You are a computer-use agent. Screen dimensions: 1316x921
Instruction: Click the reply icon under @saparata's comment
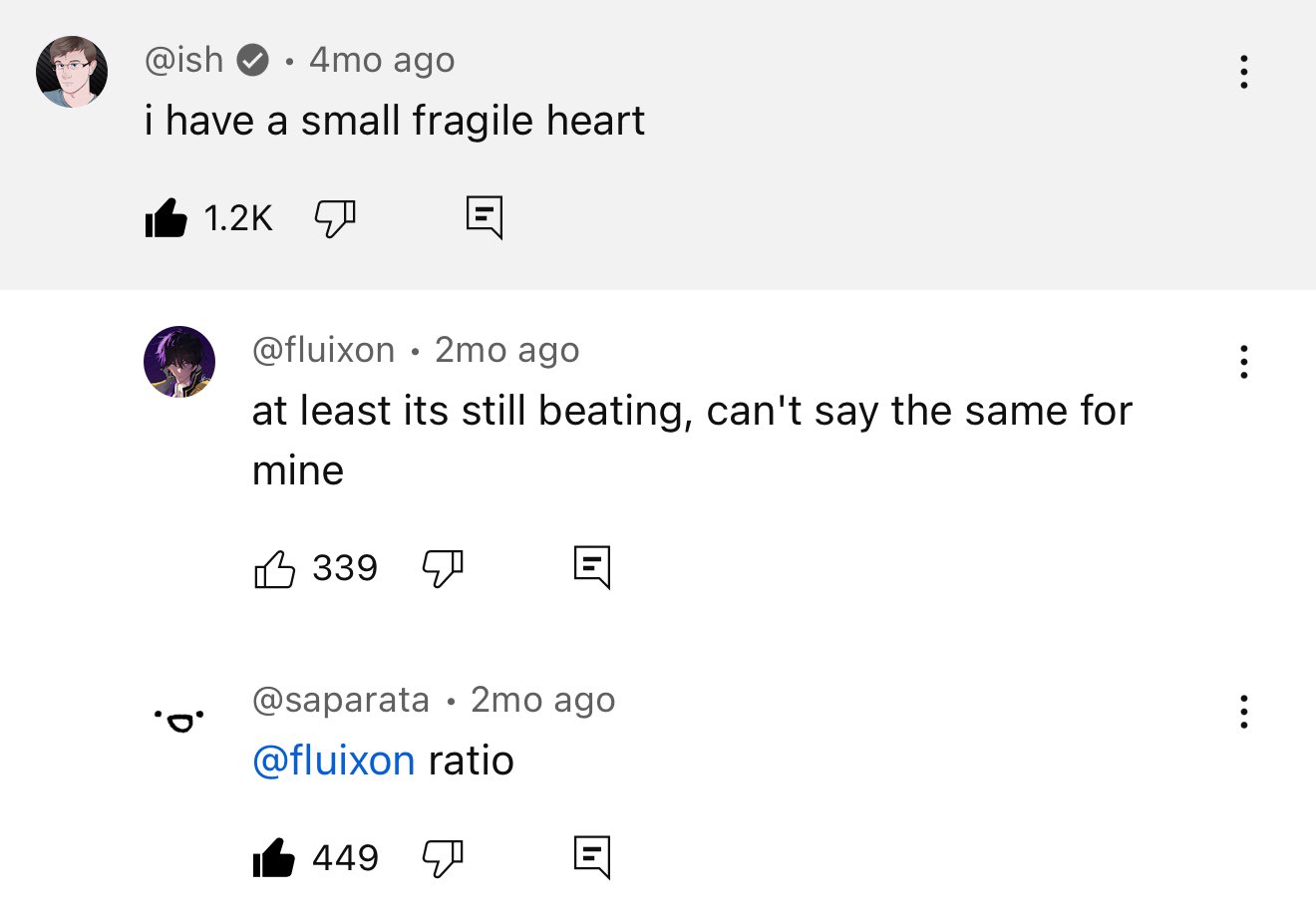(590, 856)
